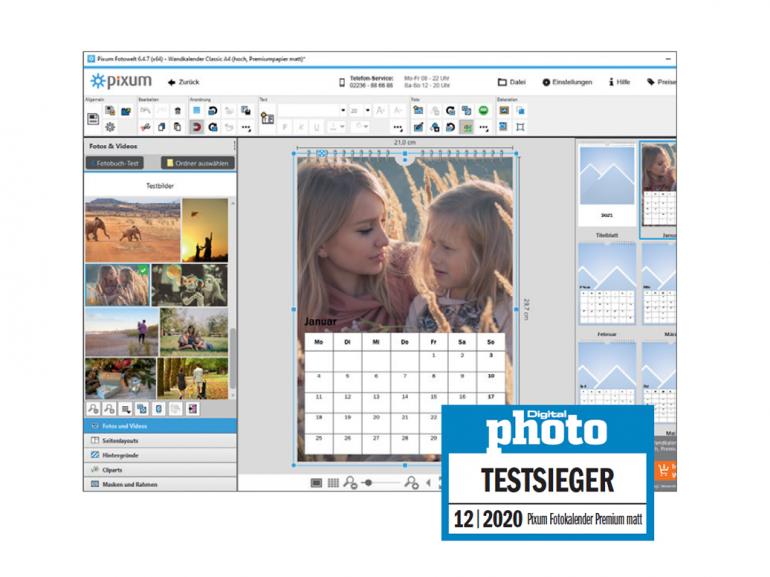
Task: Click the paste clipboard icon in Bearbeiten group
Action: pyautogui.click(x=178, y=127)
